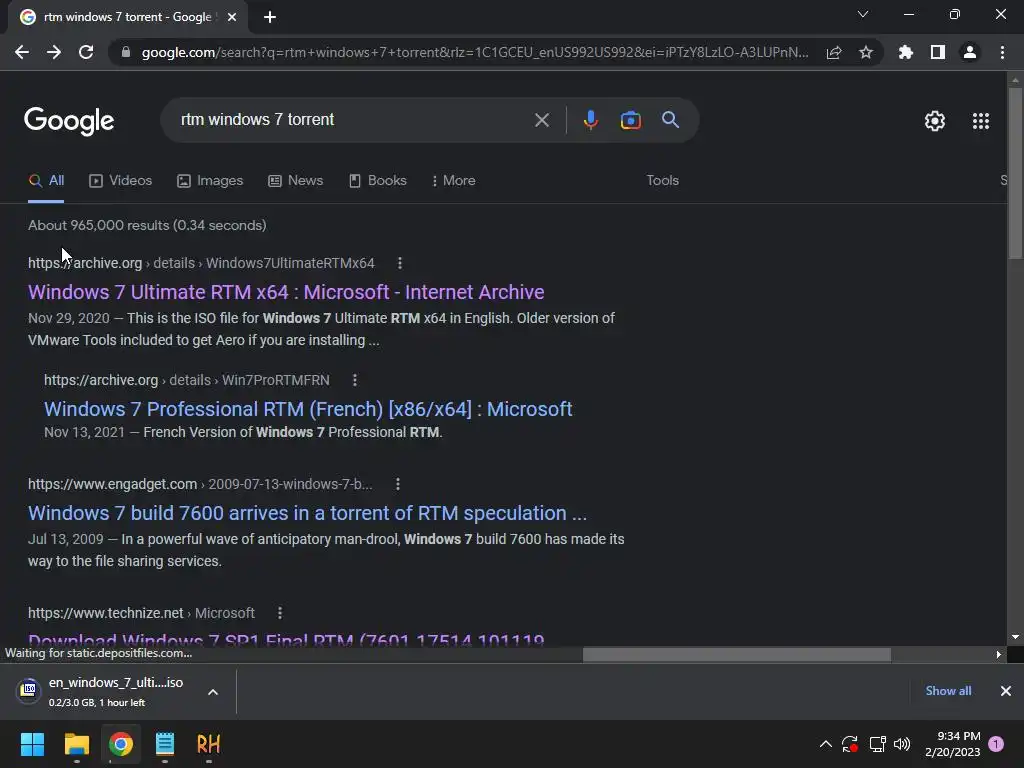This screenshot has height=768, width=1024.
Task: Open the Windows 7 Professional RTM (French) result
Action: click(x=308, y=409)
